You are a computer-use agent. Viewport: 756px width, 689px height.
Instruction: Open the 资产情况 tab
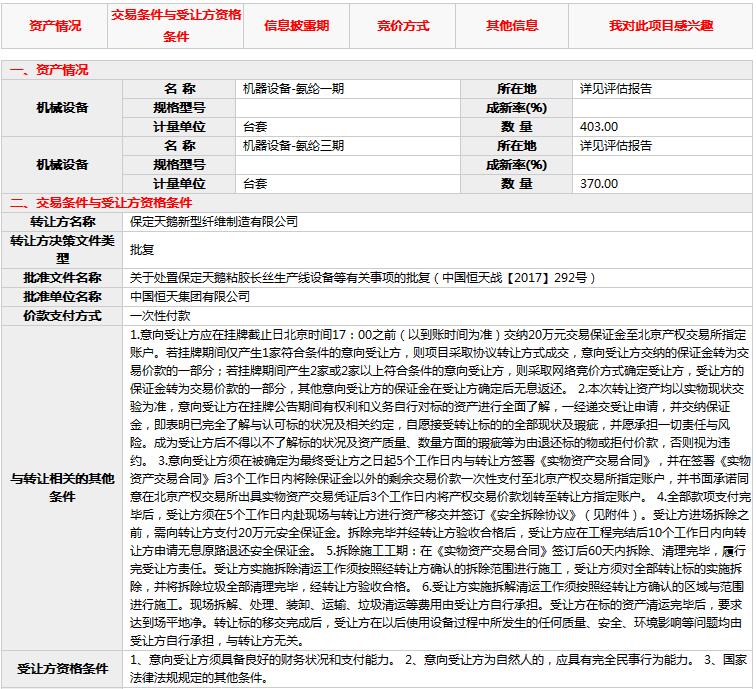(55, 26)
